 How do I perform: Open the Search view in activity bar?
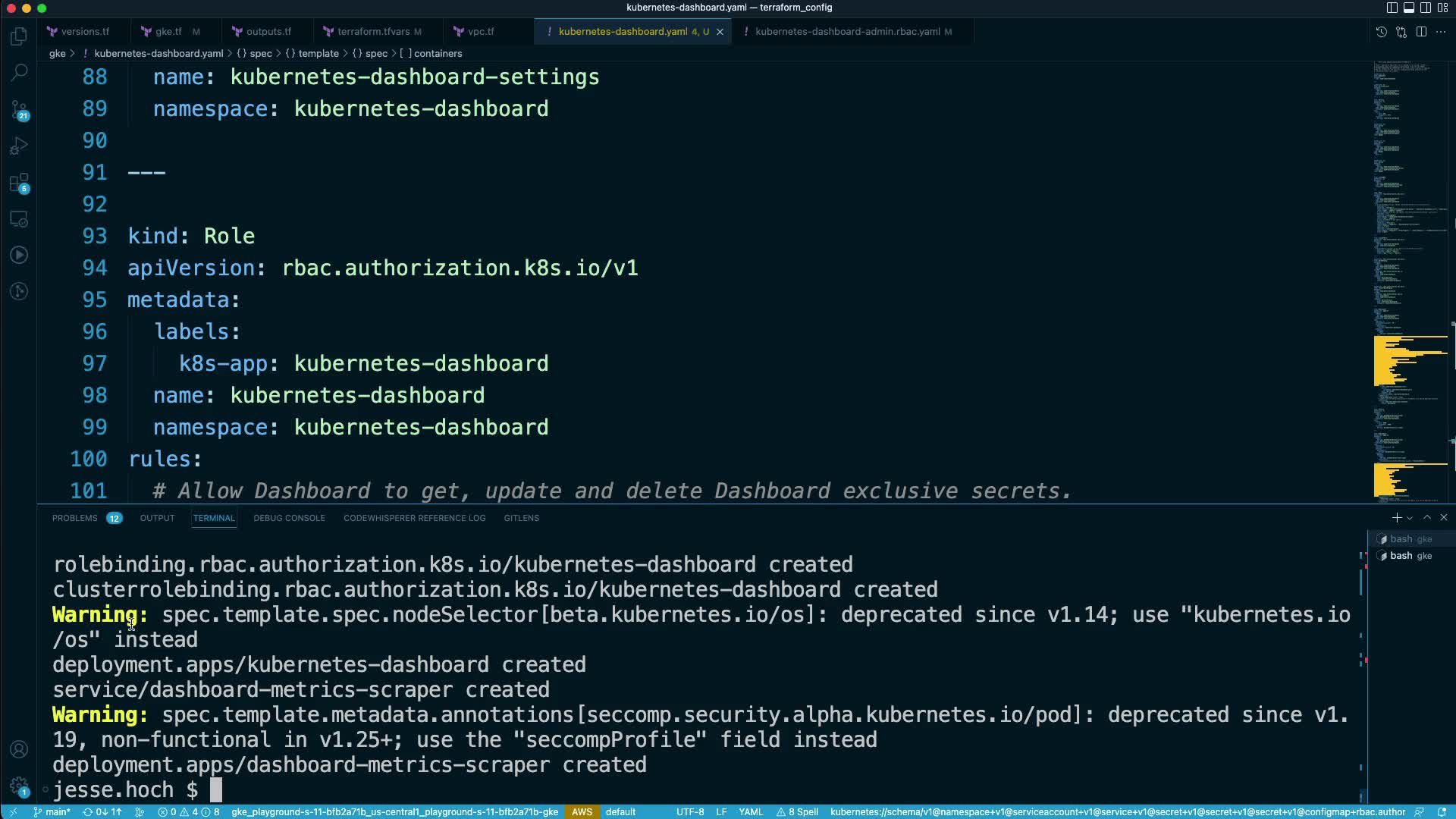(x=19, y=73)
